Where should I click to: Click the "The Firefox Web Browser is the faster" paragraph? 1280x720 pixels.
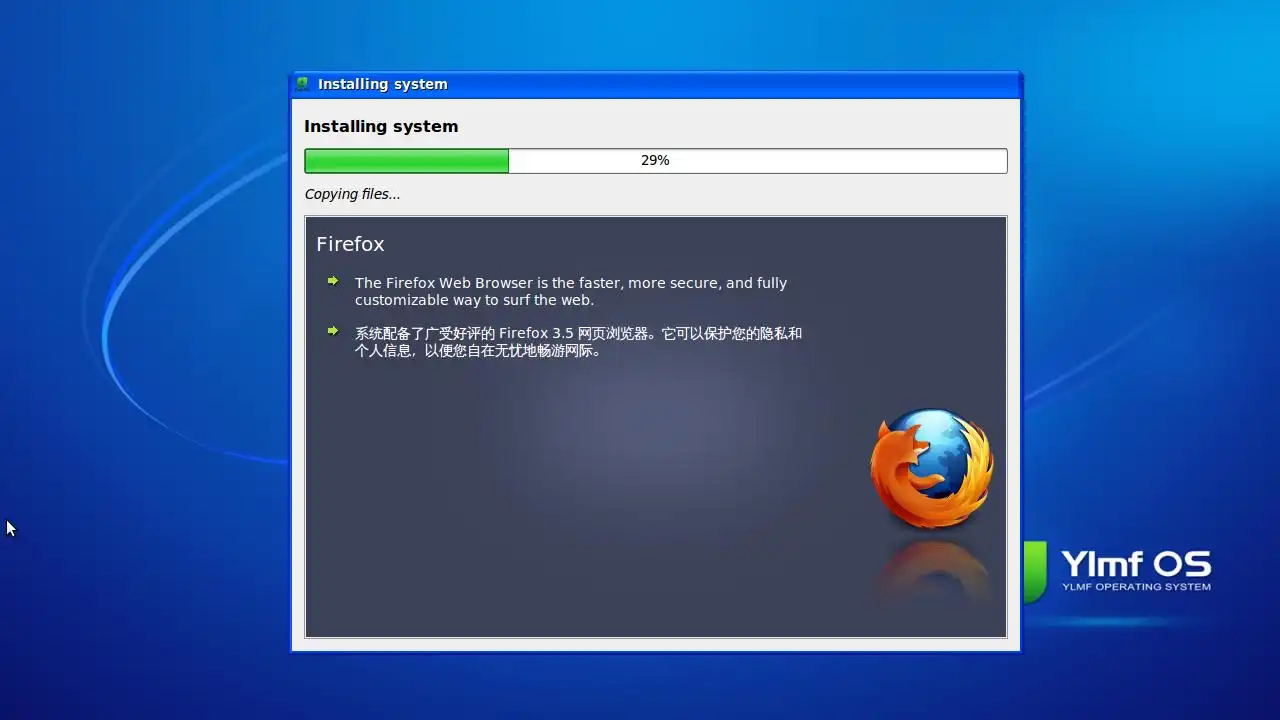571,291
